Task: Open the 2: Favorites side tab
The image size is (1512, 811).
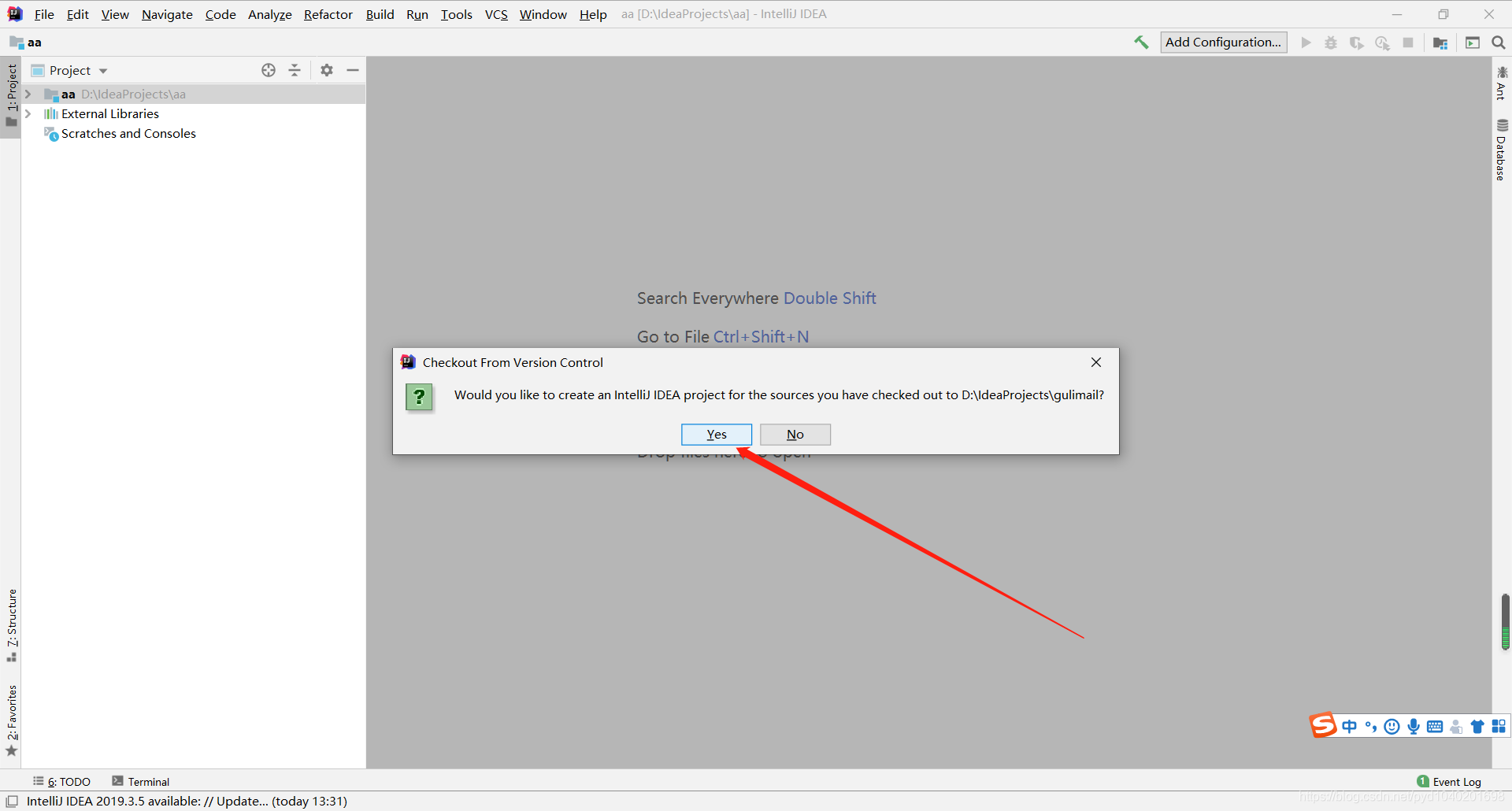Action: (x=11, y=720)
